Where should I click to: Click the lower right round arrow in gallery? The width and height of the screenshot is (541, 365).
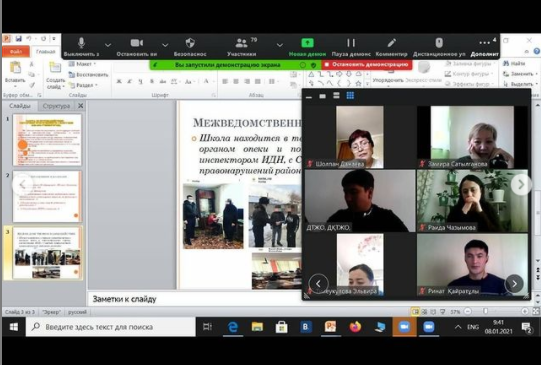[514, 284]
